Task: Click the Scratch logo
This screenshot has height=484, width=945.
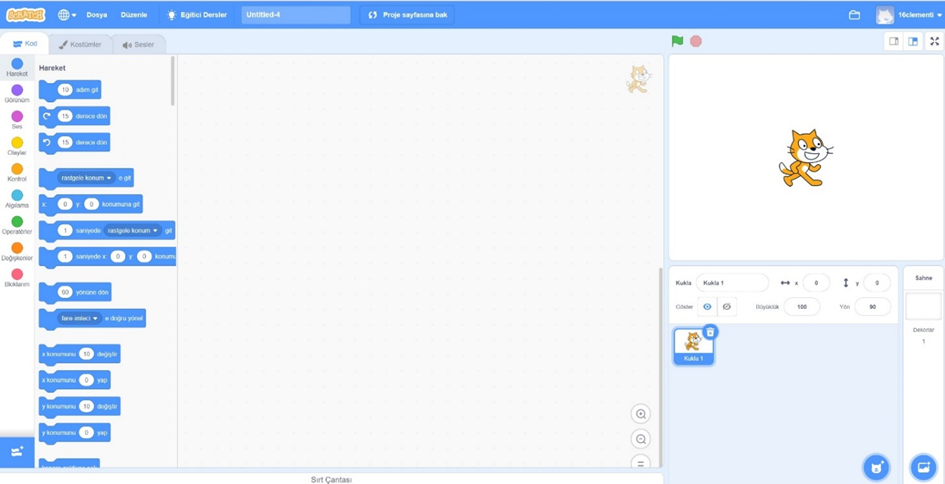Action: pos(25,14)
